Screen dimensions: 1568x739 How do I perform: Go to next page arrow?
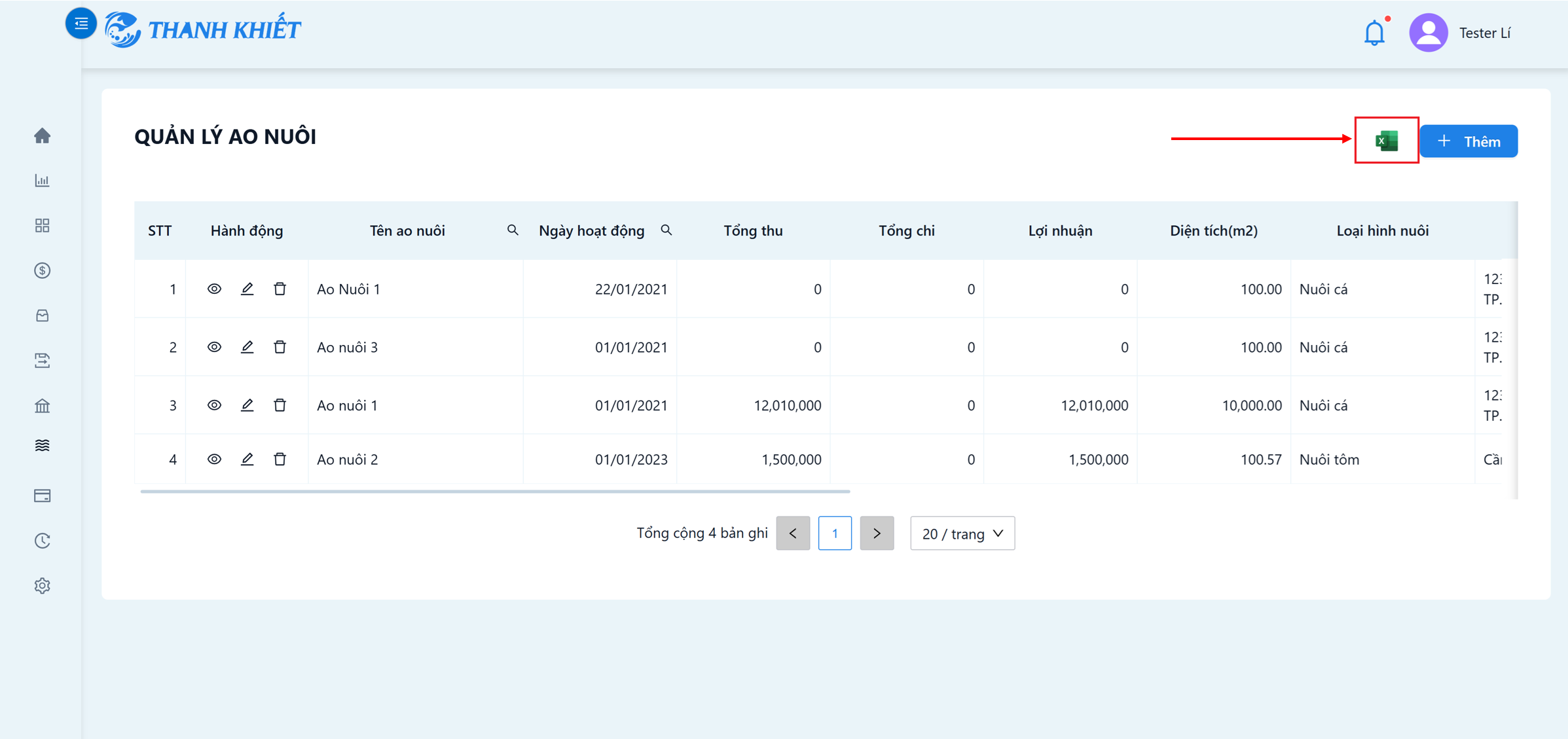pyautogui.click(x=877, y=533)
